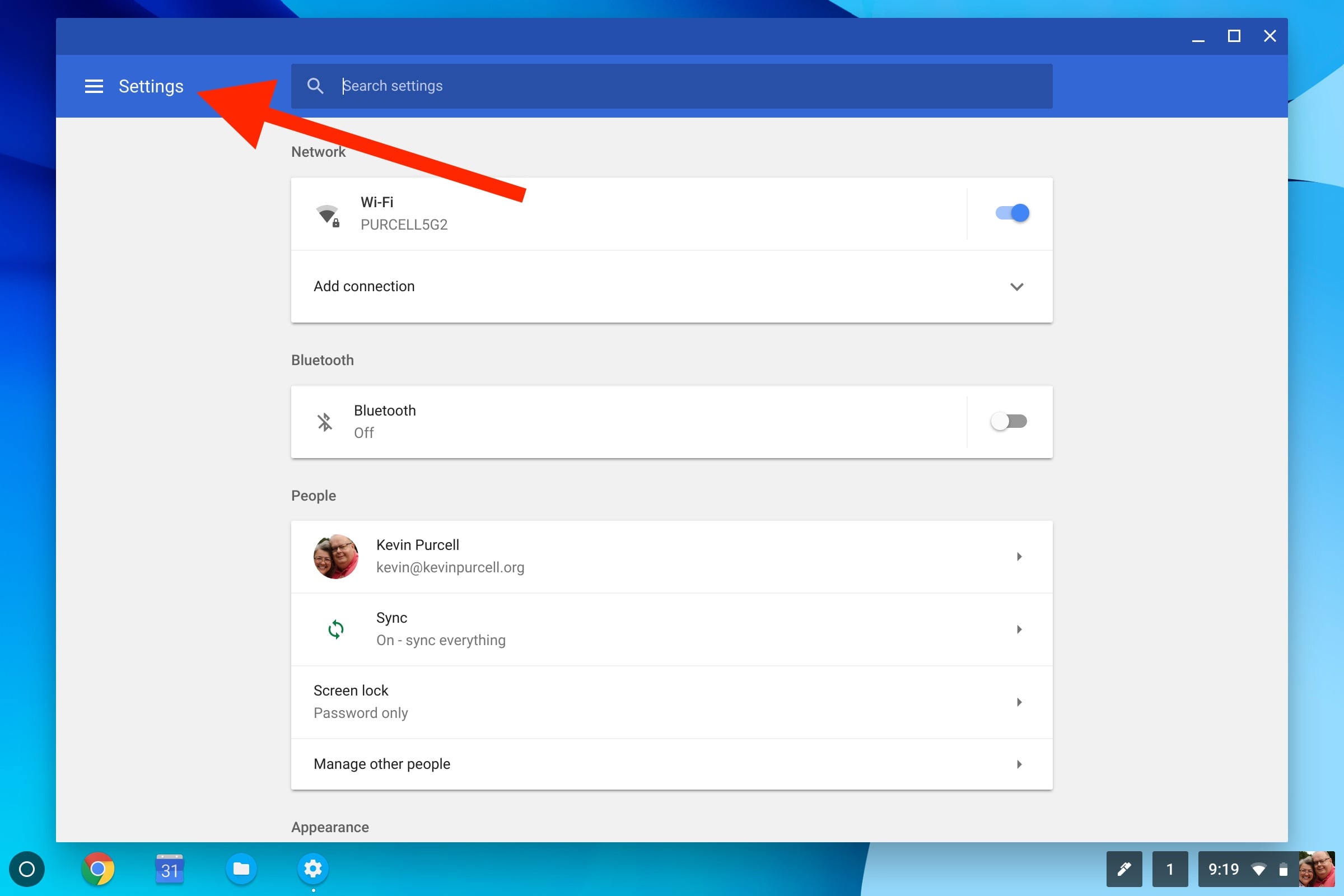Toggle the PURCELL5G2 connection switch
Viewport: 1344px width, 896px height.
(1011, 213)
